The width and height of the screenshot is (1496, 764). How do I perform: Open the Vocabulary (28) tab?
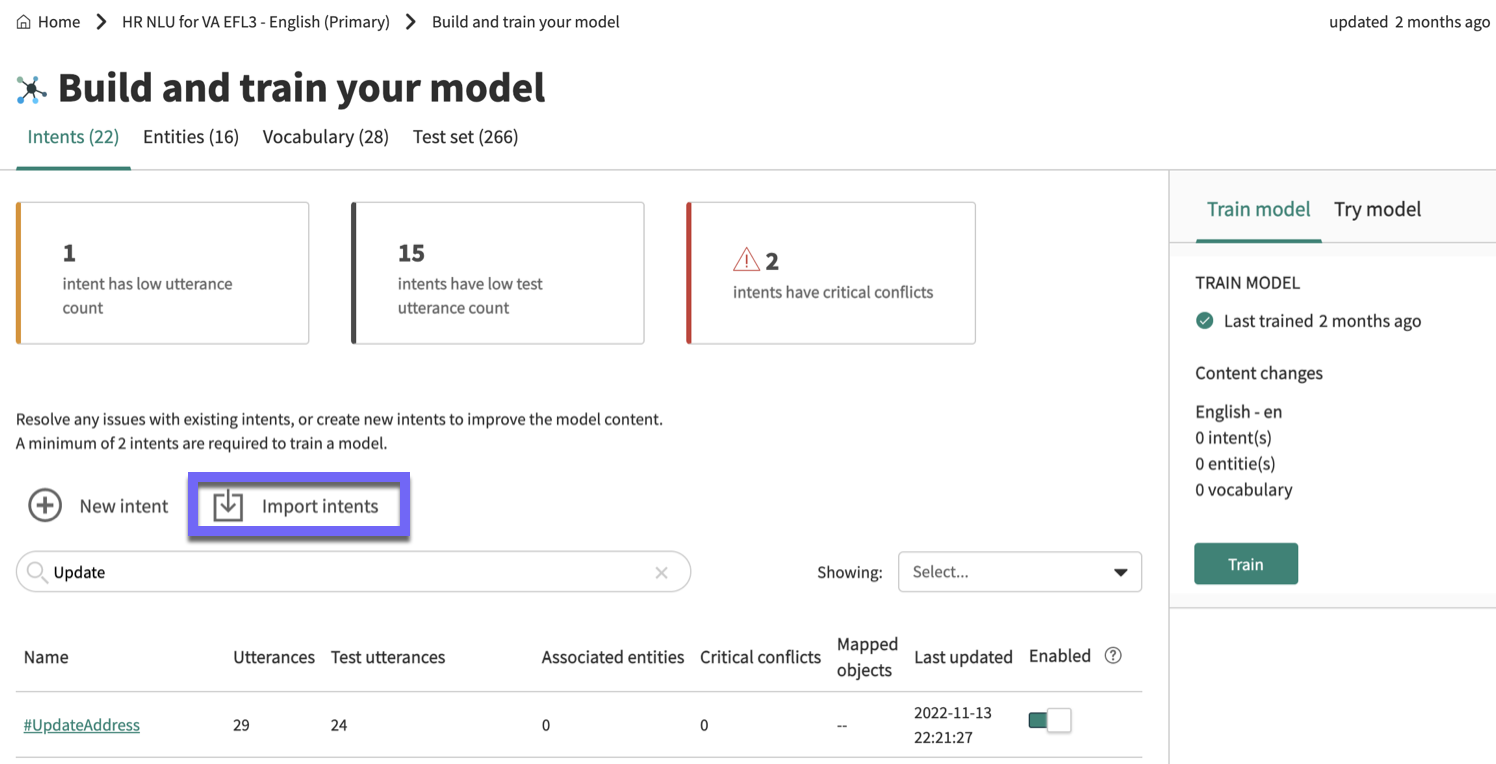pyautogui.click(x=326, y=137)
